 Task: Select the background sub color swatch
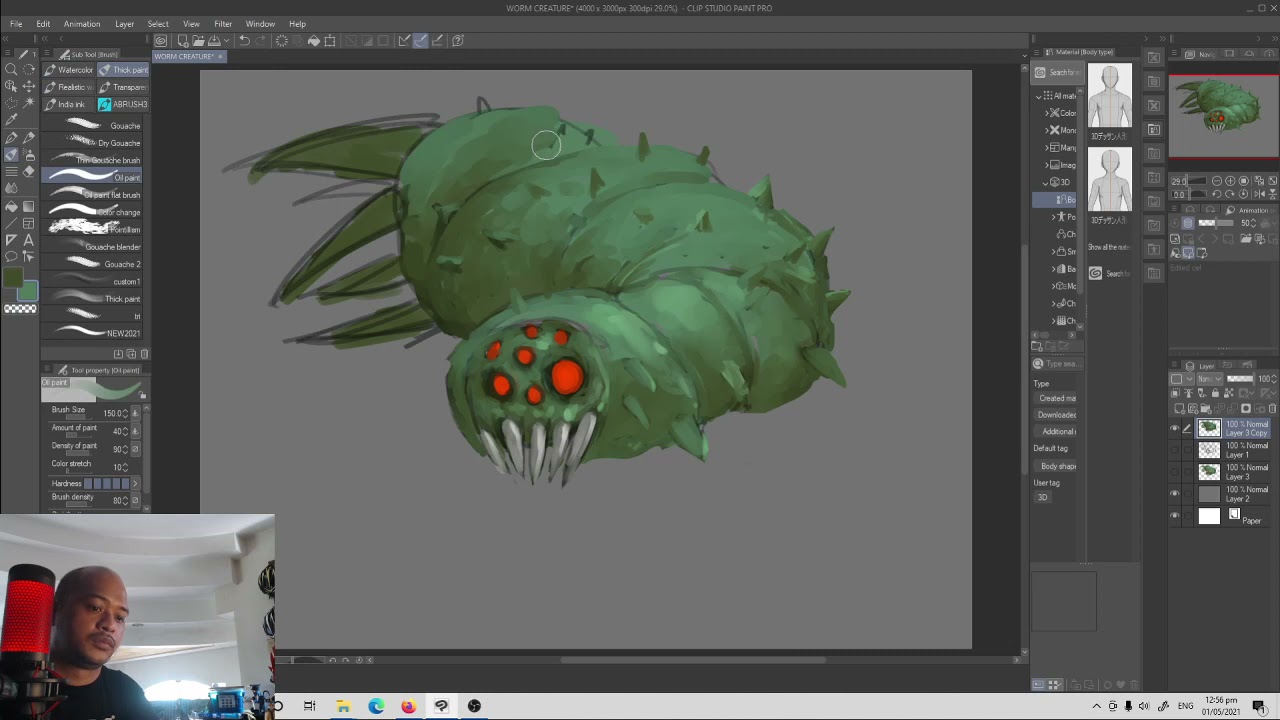pyautogui.click(x=27, y=291)
